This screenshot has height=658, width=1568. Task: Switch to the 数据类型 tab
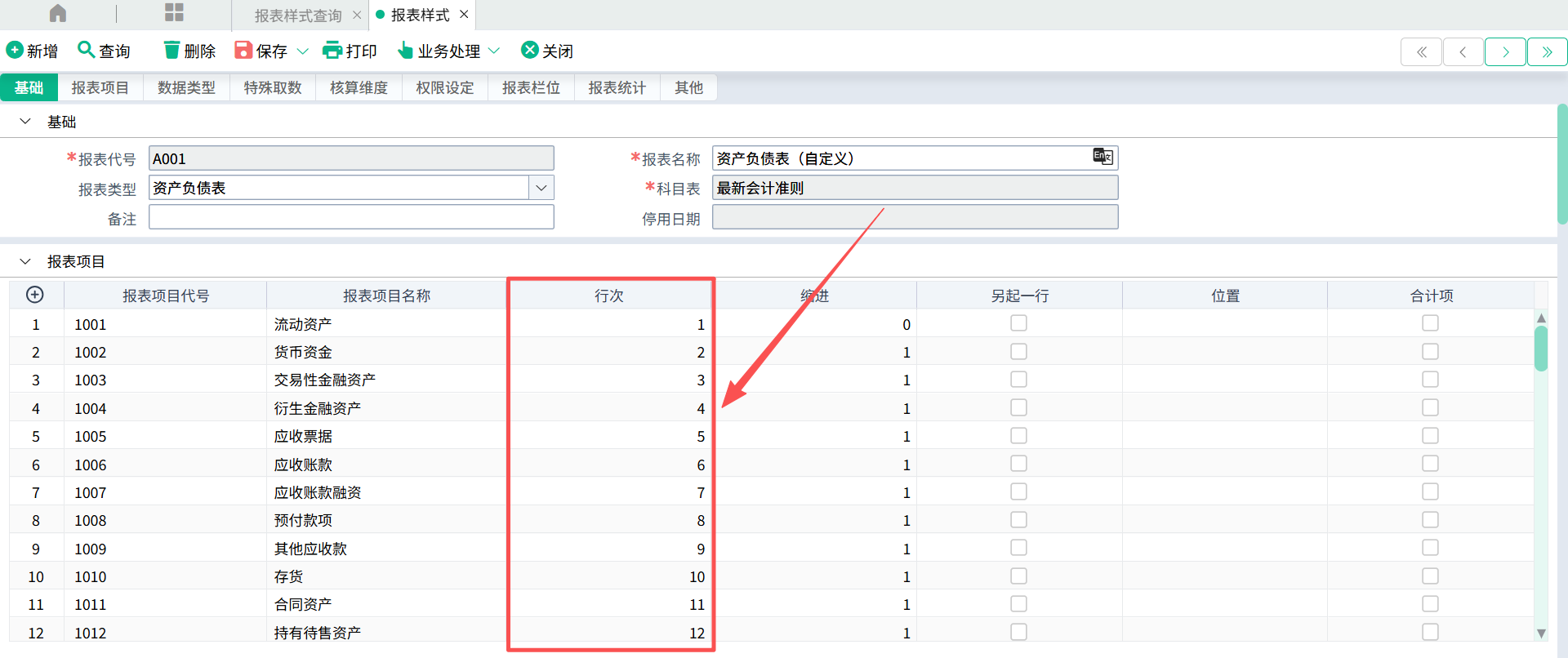(186, 87)
